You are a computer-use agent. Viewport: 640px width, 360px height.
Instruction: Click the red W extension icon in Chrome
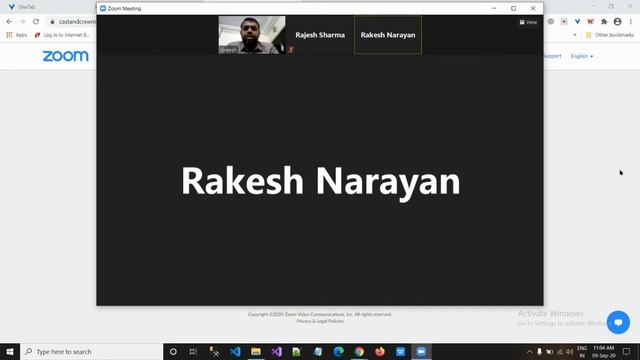pos(590,22)
